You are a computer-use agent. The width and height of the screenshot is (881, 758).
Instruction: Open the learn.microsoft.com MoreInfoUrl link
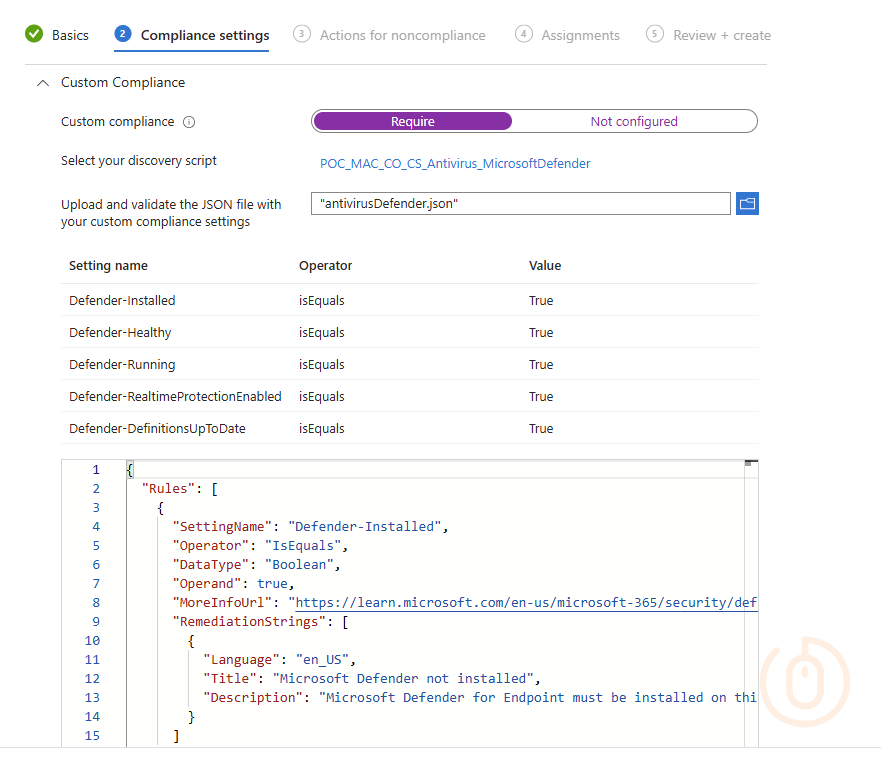click(x=525, y=602)
